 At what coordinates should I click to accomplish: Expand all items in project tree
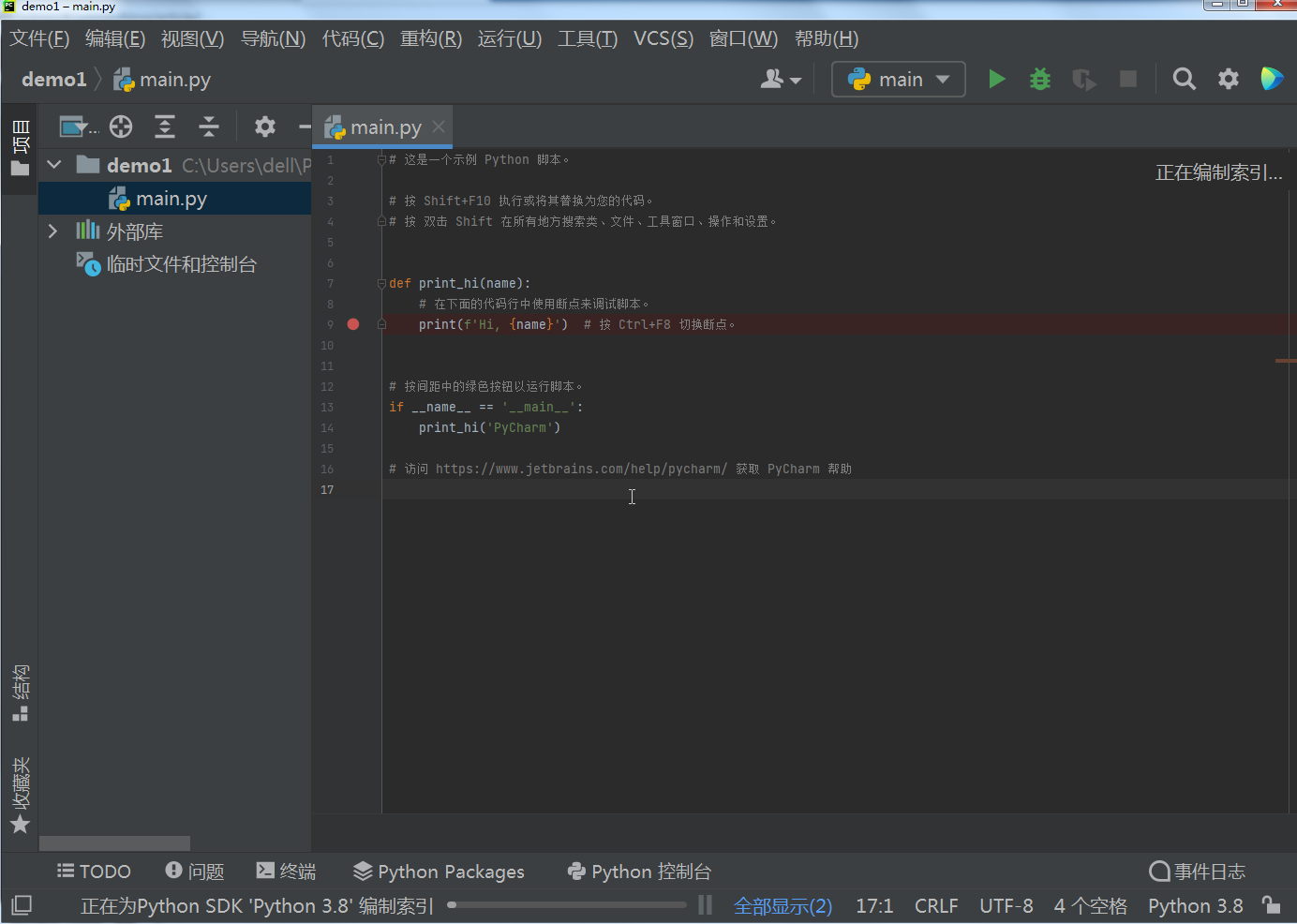click(165, 127)
